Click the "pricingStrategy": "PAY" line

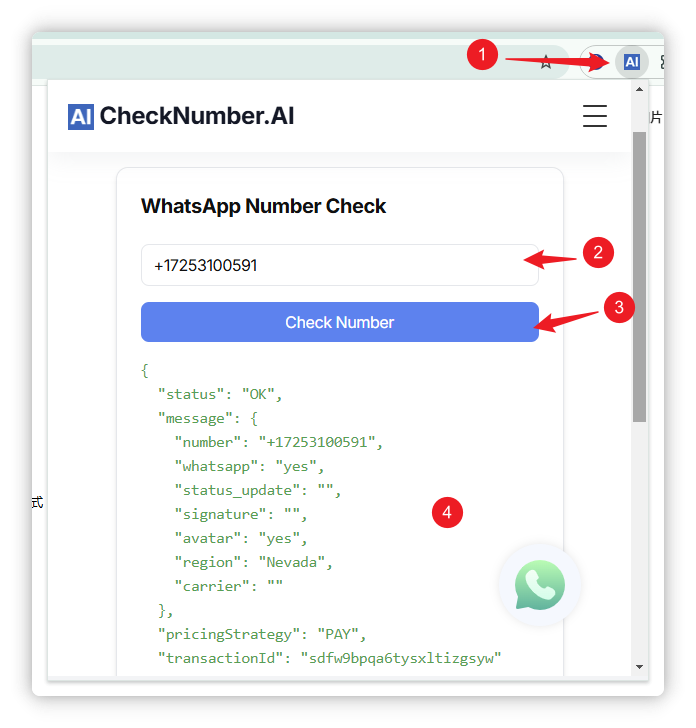(x=262, y=634)
